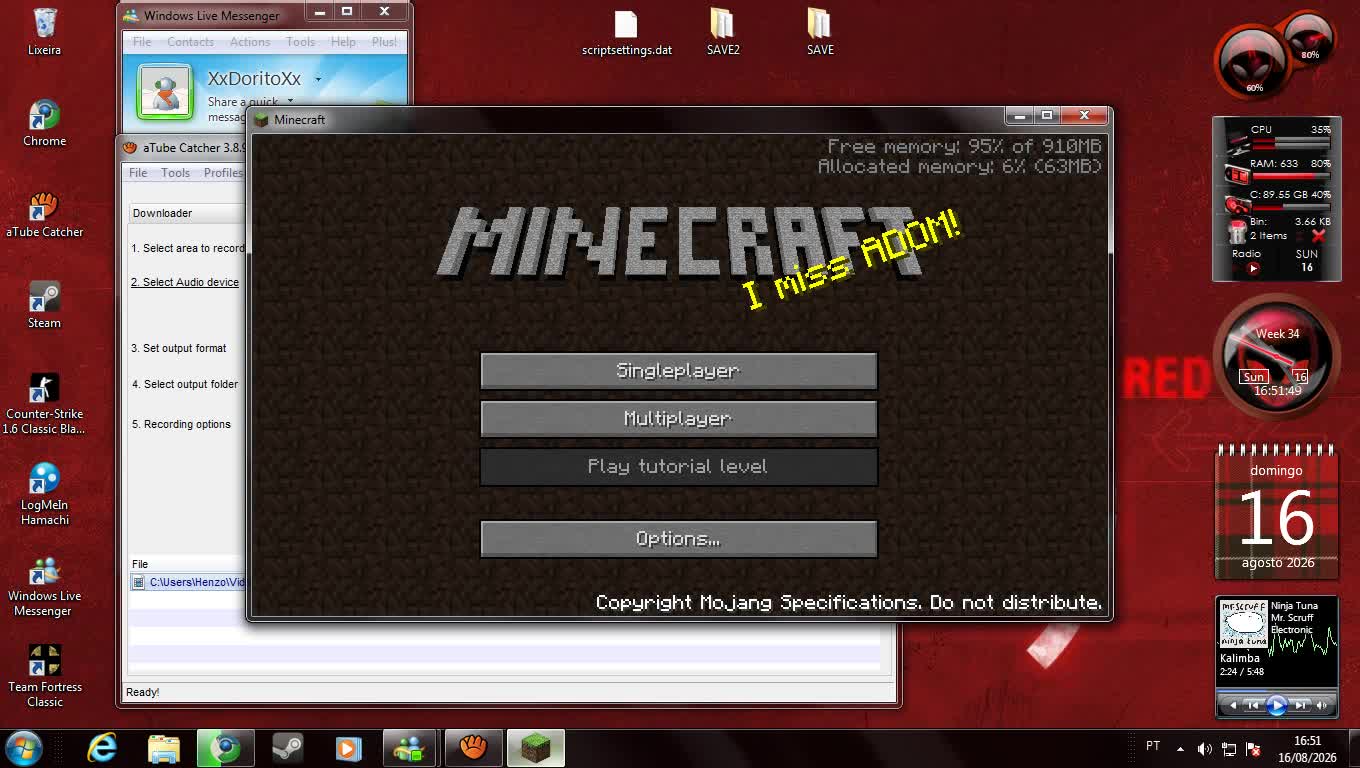
Task: Open Windows Explorer from taskbar
Action: tap(164, 748)
